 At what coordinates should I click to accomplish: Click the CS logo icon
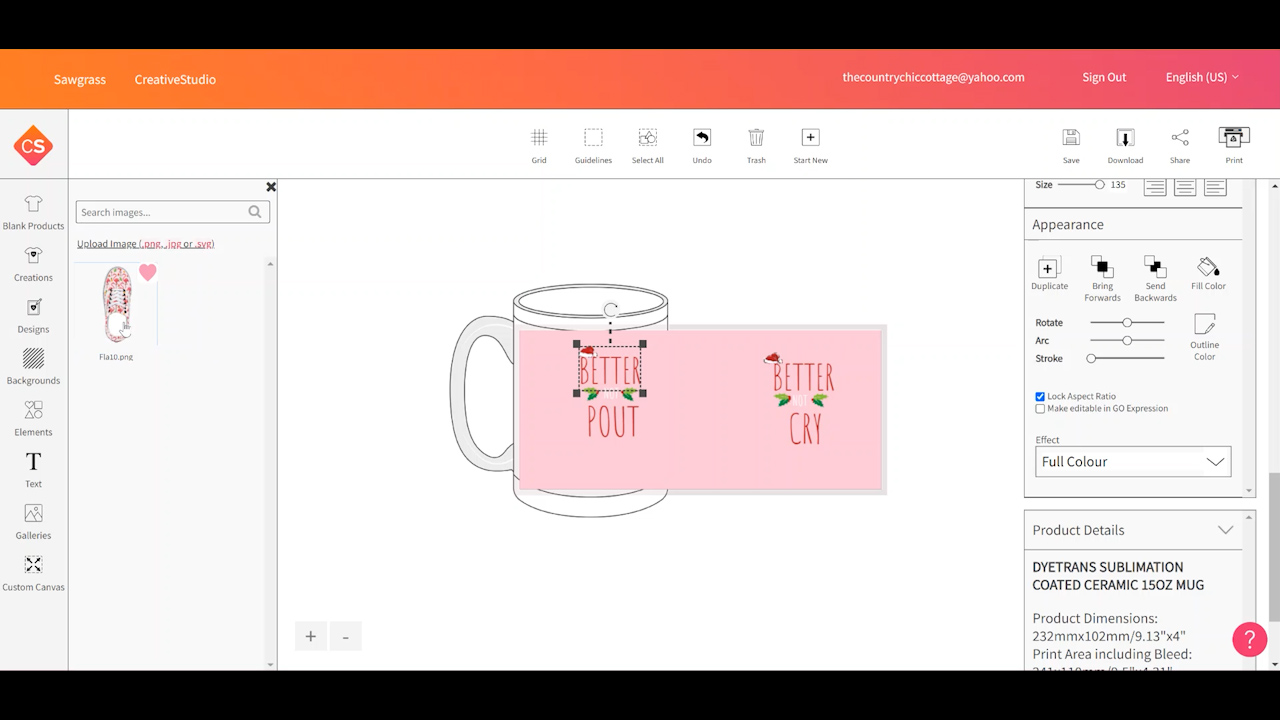pyautogui.click(x=33, y=146)
